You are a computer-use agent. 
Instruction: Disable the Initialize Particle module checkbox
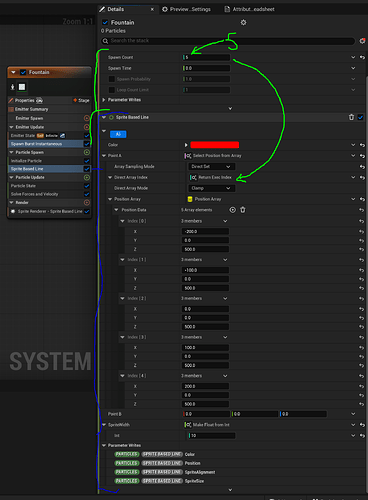point(87,161)
